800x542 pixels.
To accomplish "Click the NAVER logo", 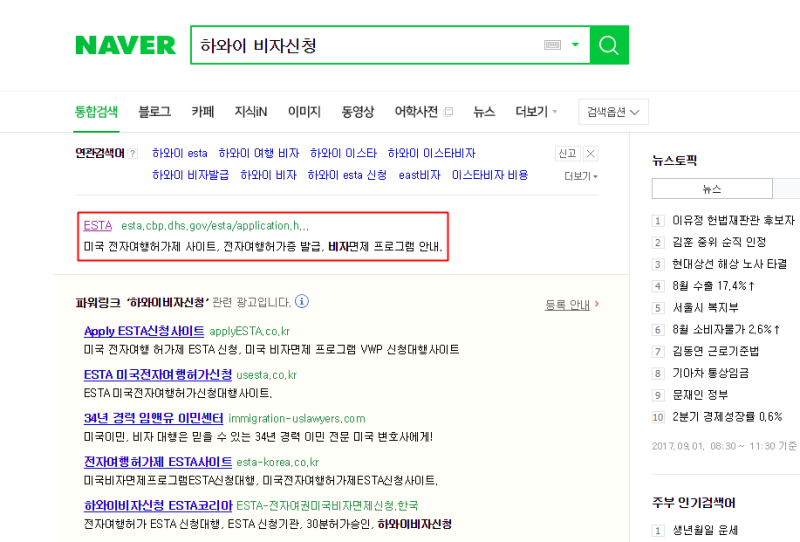I will click(126, 45).
